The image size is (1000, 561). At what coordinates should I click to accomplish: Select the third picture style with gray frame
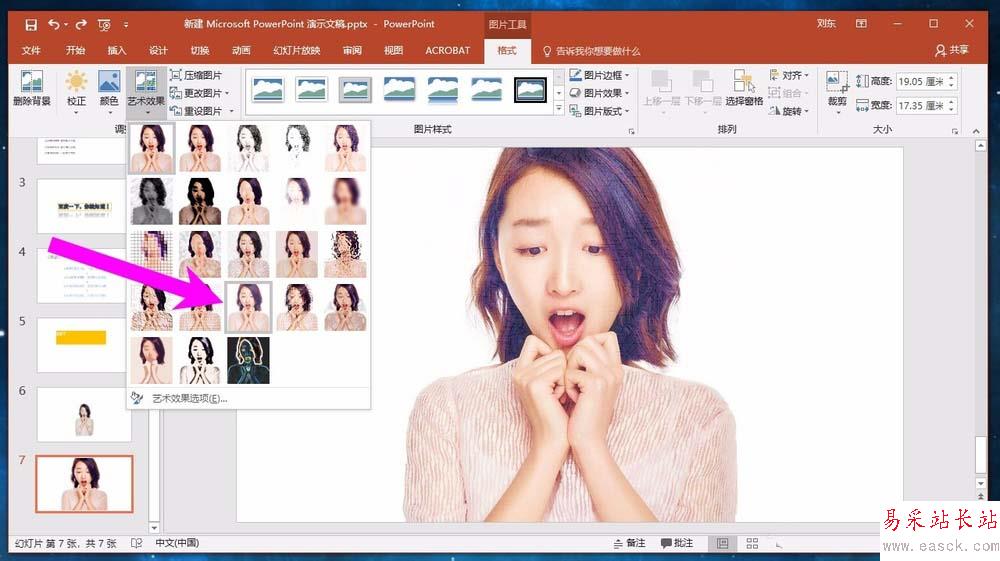355,90
